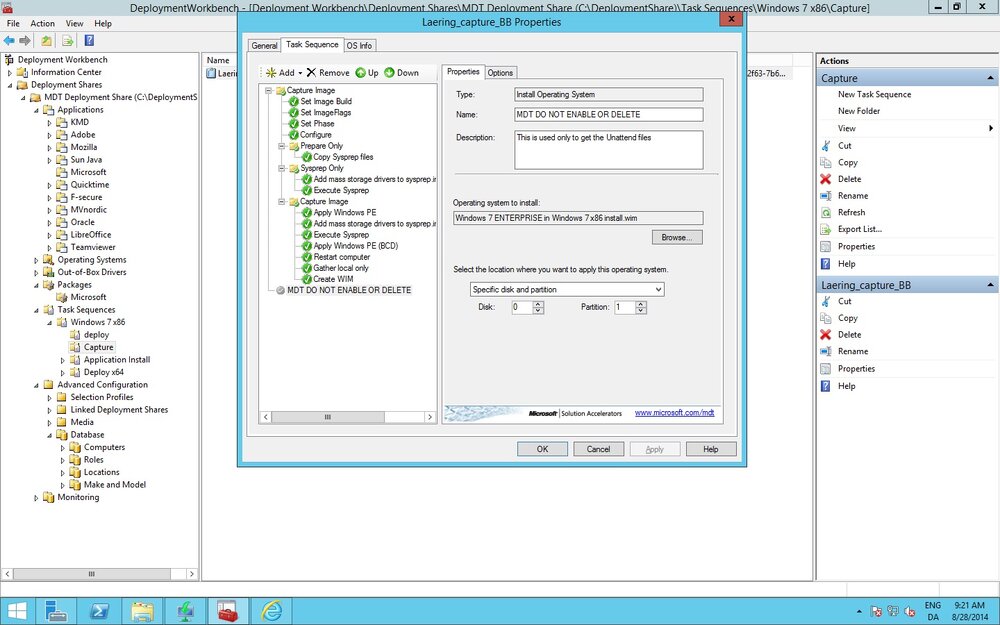Collapse the Capture actions section

click(990, 78)
